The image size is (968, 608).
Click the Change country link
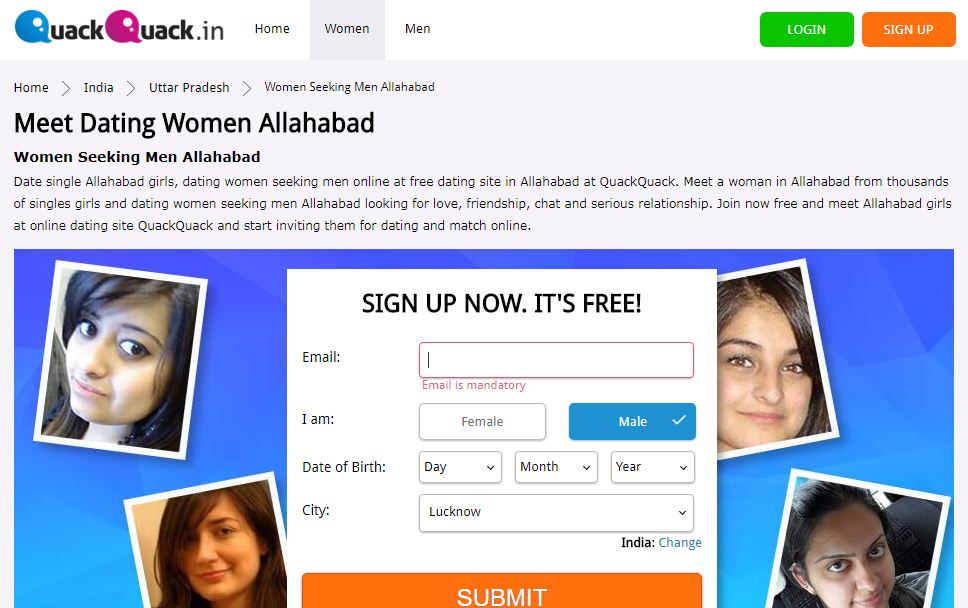[680, 543]
